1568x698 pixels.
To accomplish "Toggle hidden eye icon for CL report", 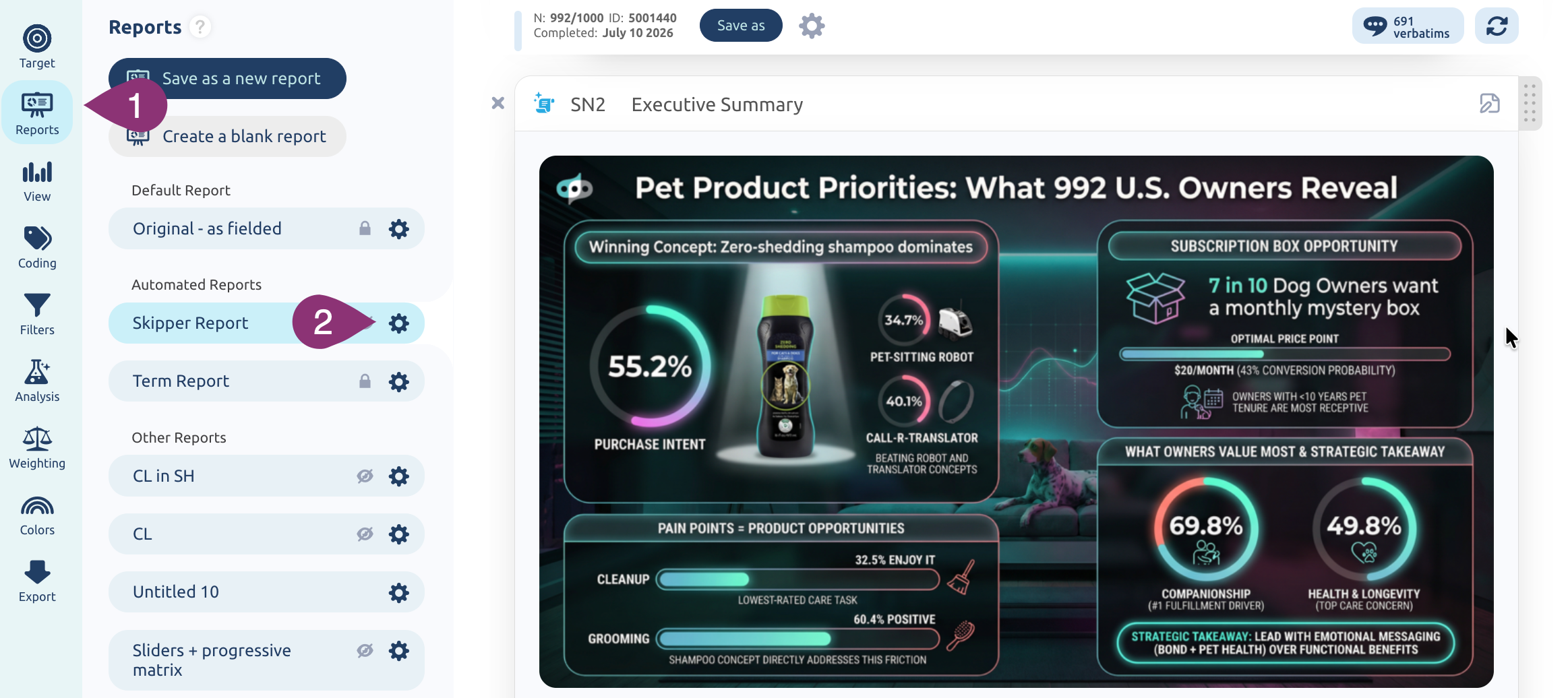I will coord(365,534).
